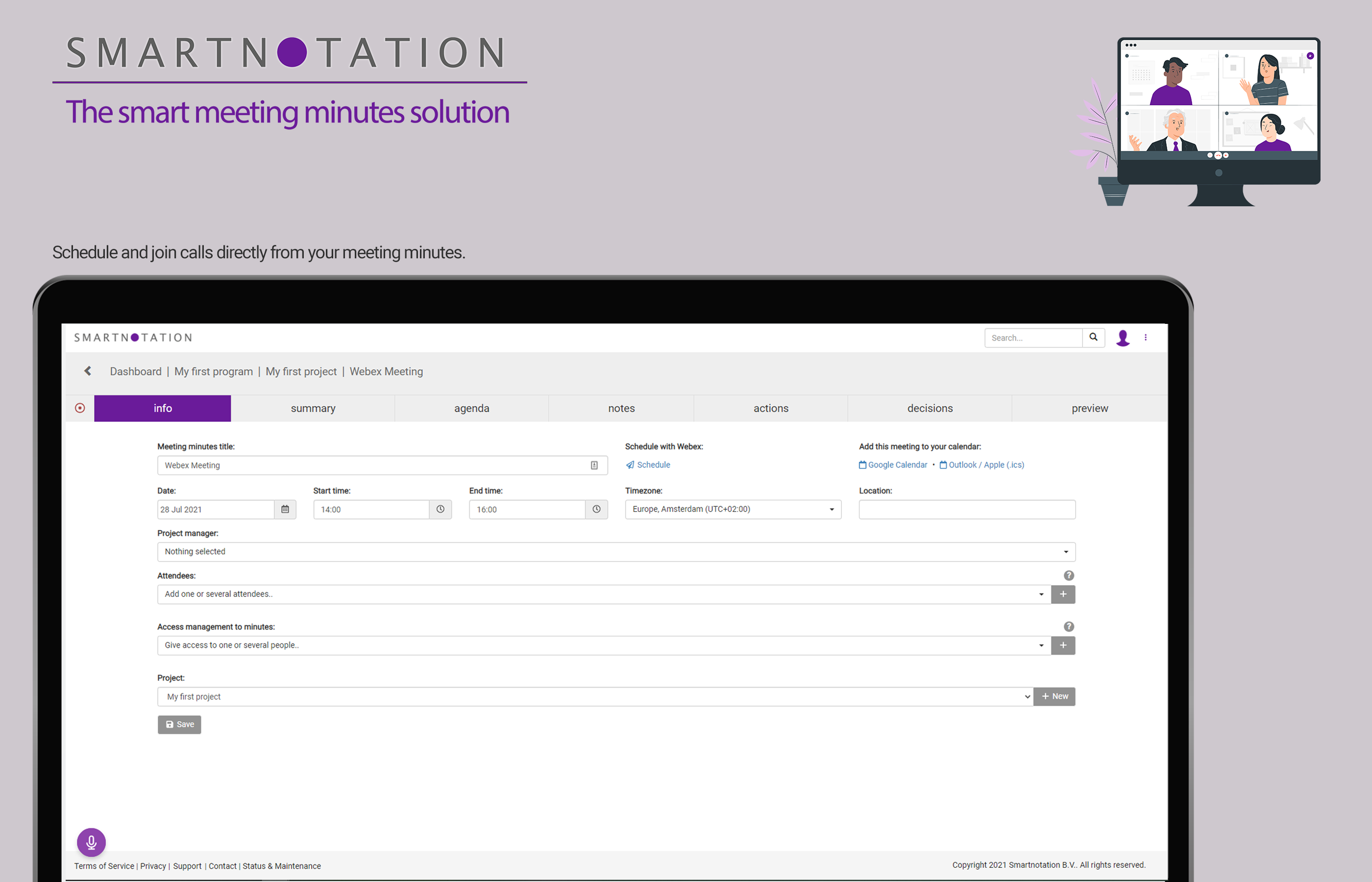Open the purple user profile icon
Screen dimensions: 1372x882
click(1122, 338)
